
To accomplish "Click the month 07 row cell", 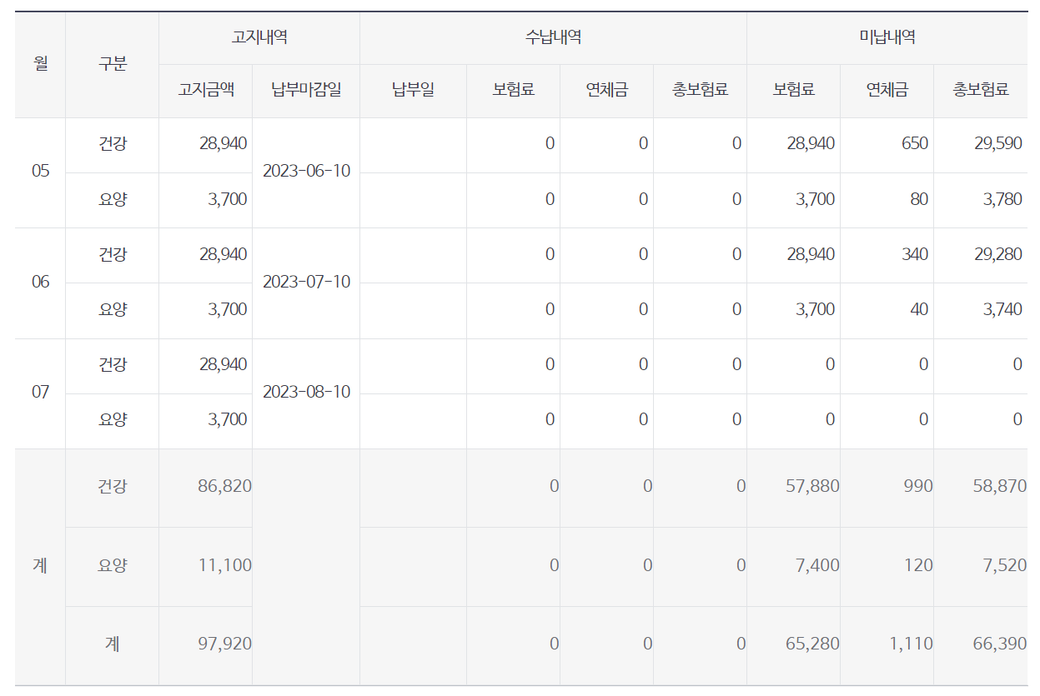I will (x=40, y=392).
